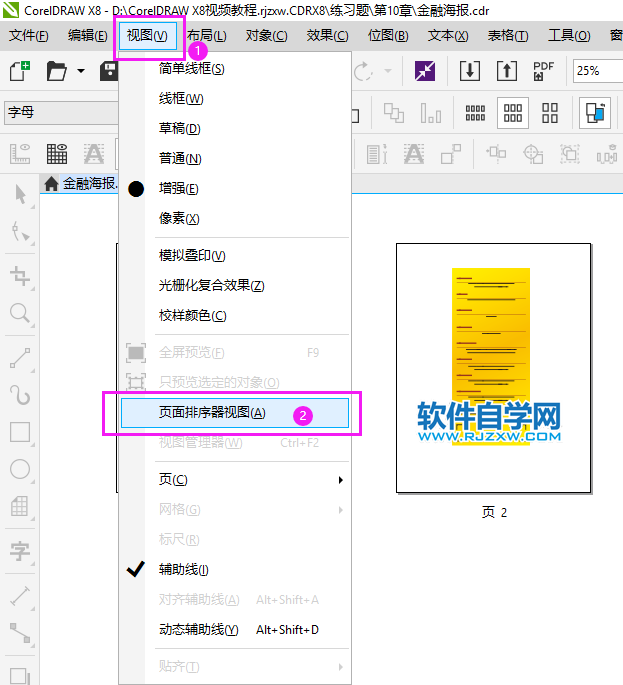This screenshot has width=623, height=685.
Task: Click the two connected squares icon
Action: point(451,154)
